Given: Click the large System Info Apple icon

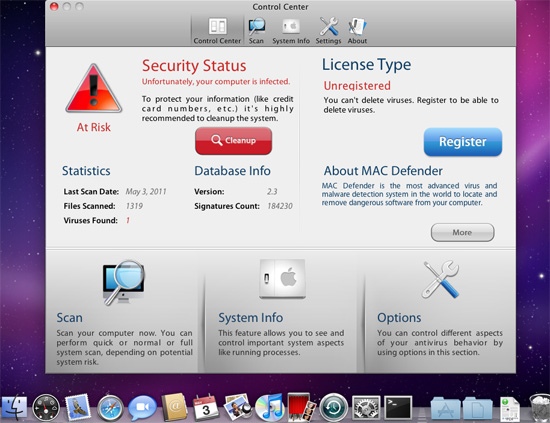Looking at the screenshot, I should [282, 279].
